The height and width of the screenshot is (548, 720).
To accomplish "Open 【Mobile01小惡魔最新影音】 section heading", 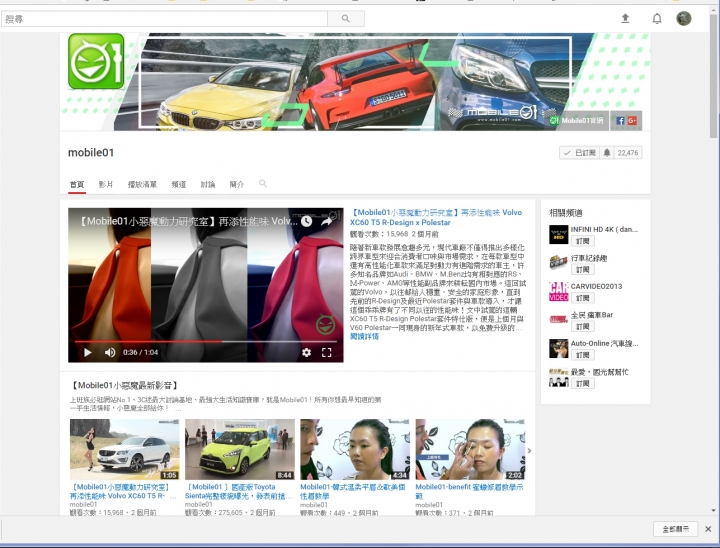I will click(x=124, y=385).
